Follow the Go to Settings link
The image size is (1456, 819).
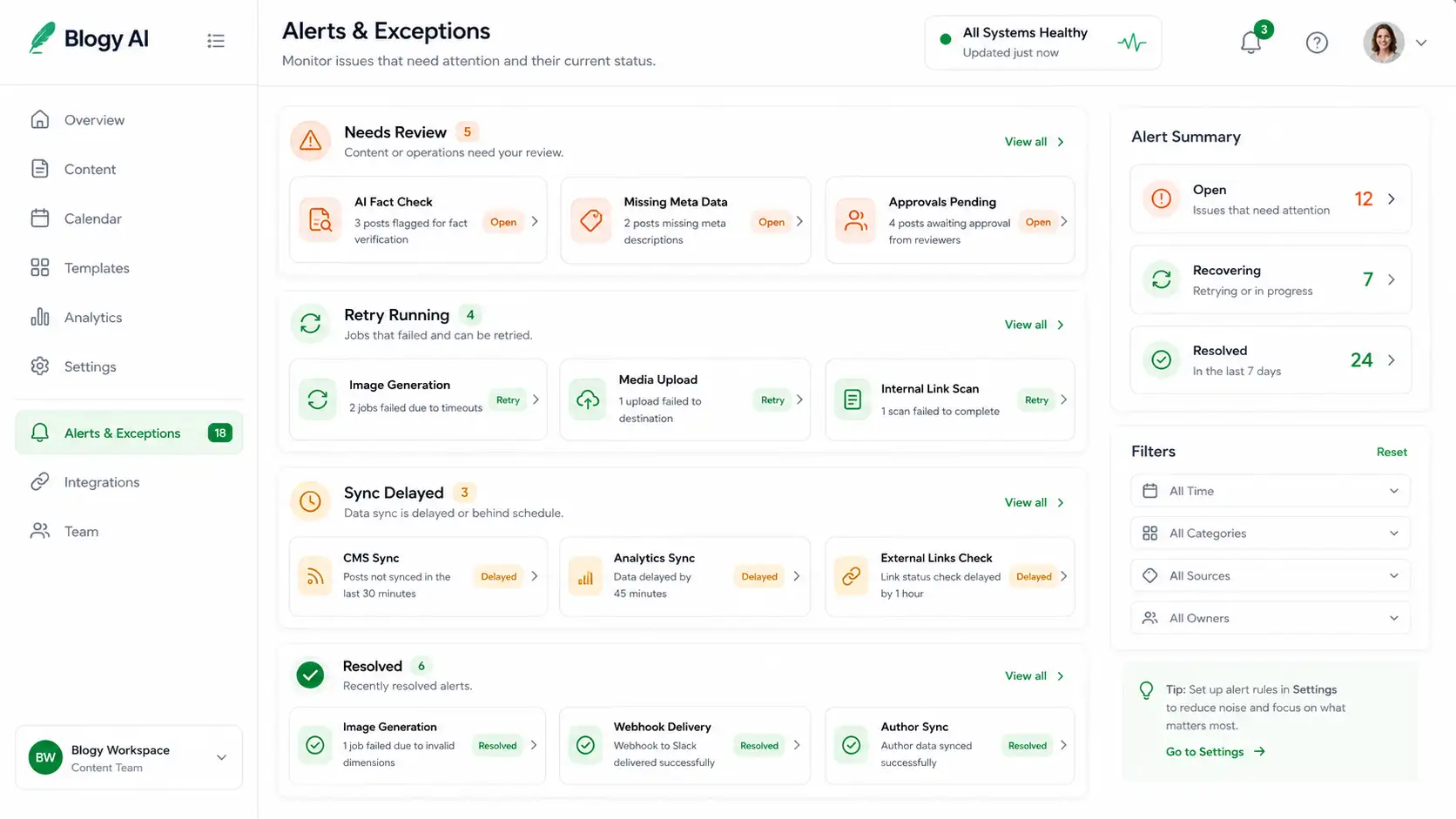click(1215, 752)
